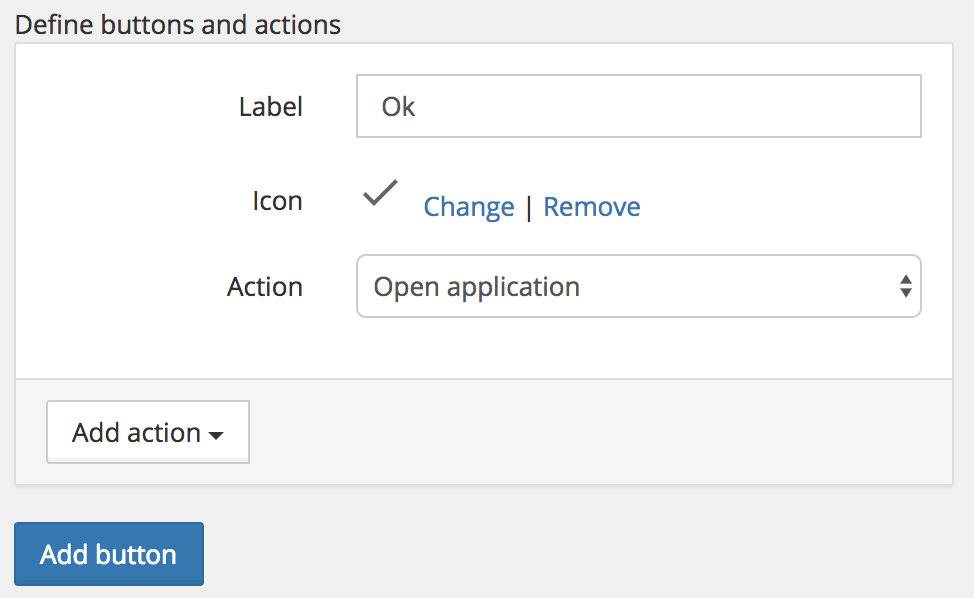The image size is (974, 598).
Task: Click the Add action caret arrow
Action: 216,435
